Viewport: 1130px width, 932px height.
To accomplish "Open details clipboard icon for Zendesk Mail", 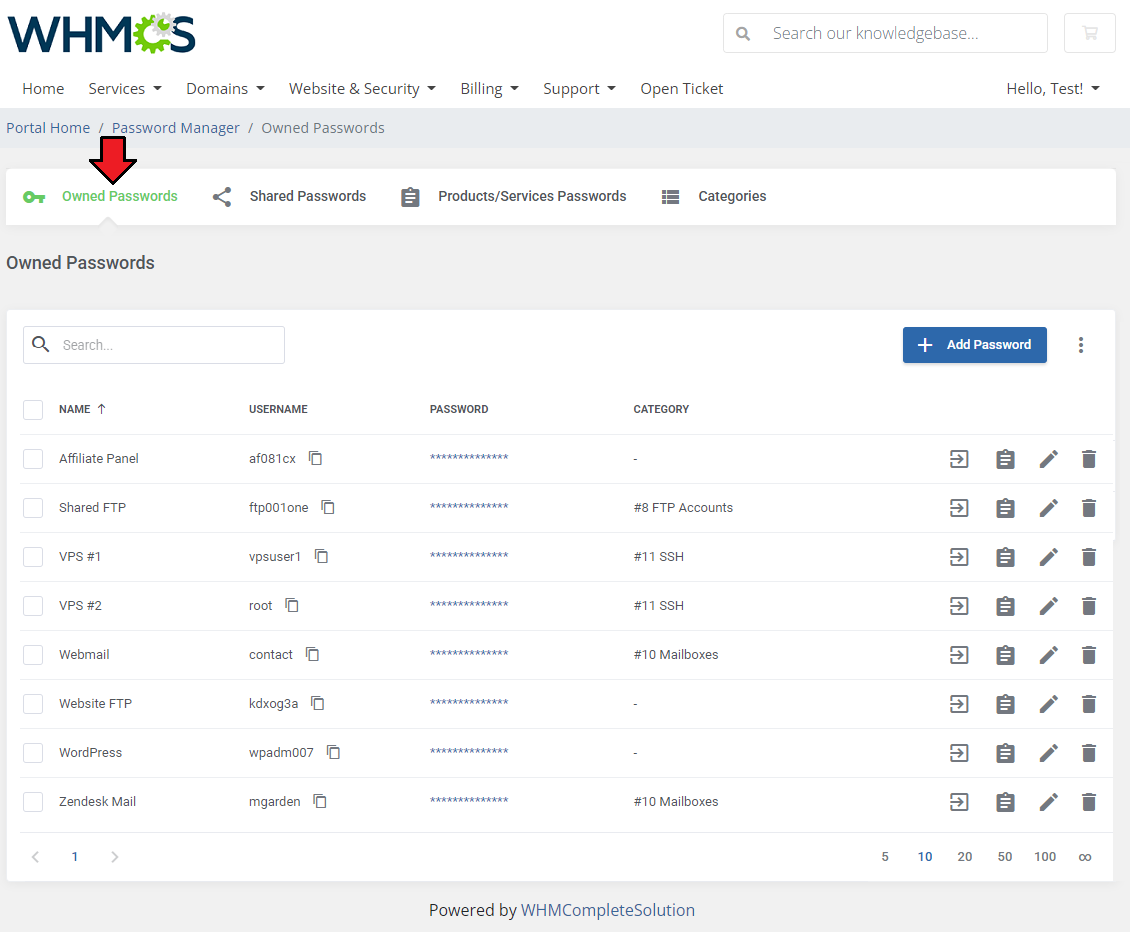I will click(1005, 802).
